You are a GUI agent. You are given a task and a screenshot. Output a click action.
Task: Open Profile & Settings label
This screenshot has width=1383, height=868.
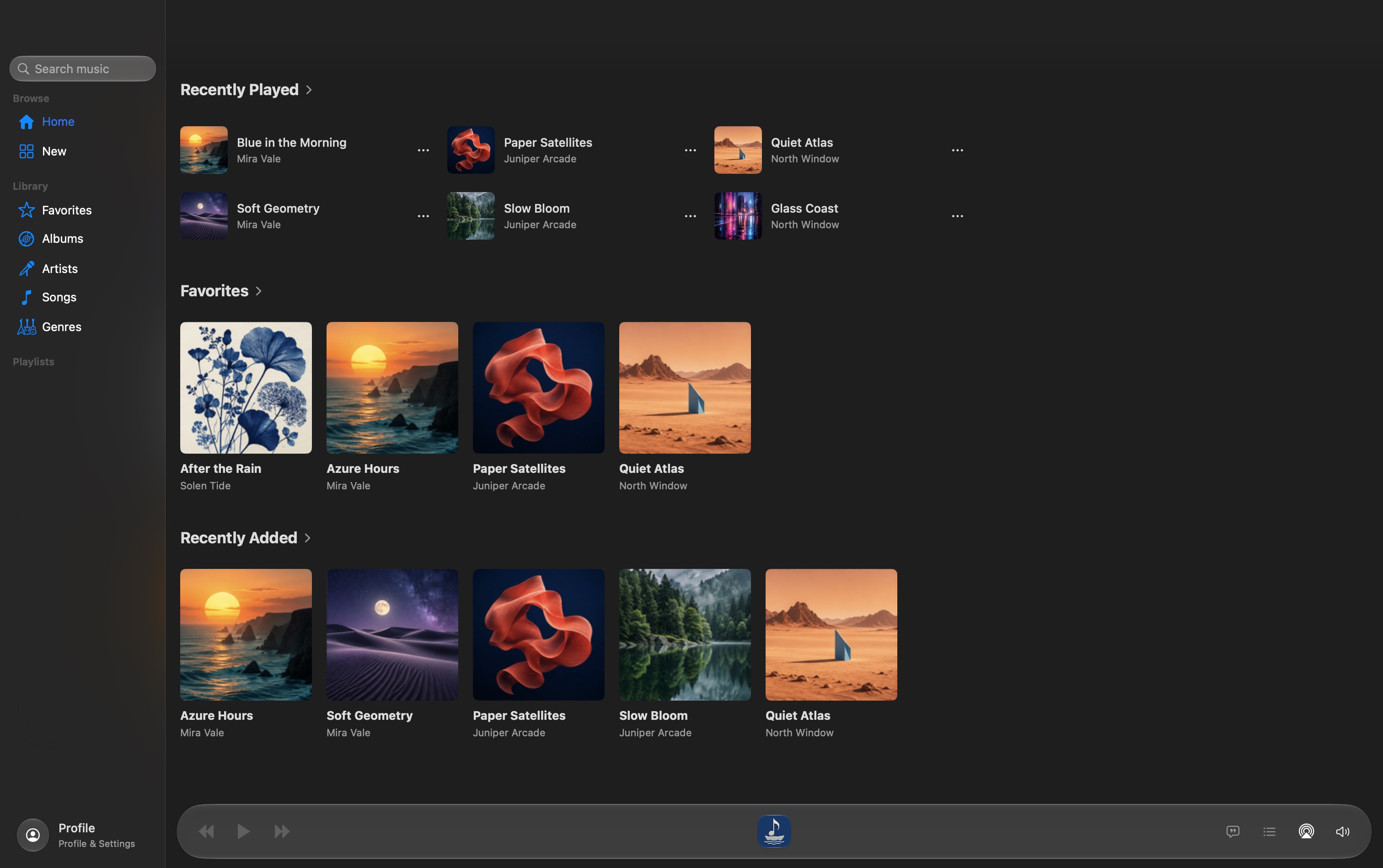pyautogui.click(x=96, y=844)
